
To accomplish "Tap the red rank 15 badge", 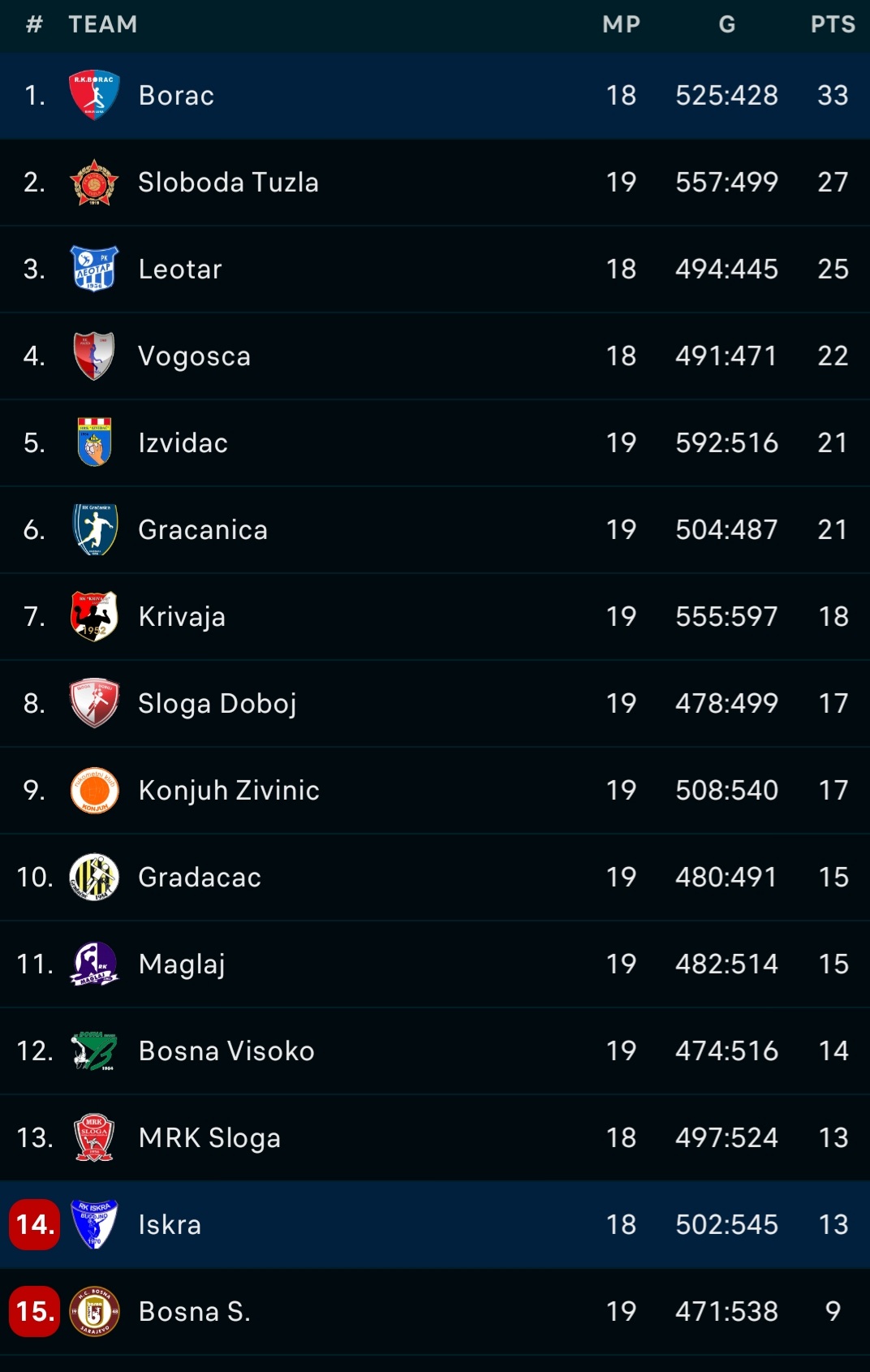I will pos(34,1311).
